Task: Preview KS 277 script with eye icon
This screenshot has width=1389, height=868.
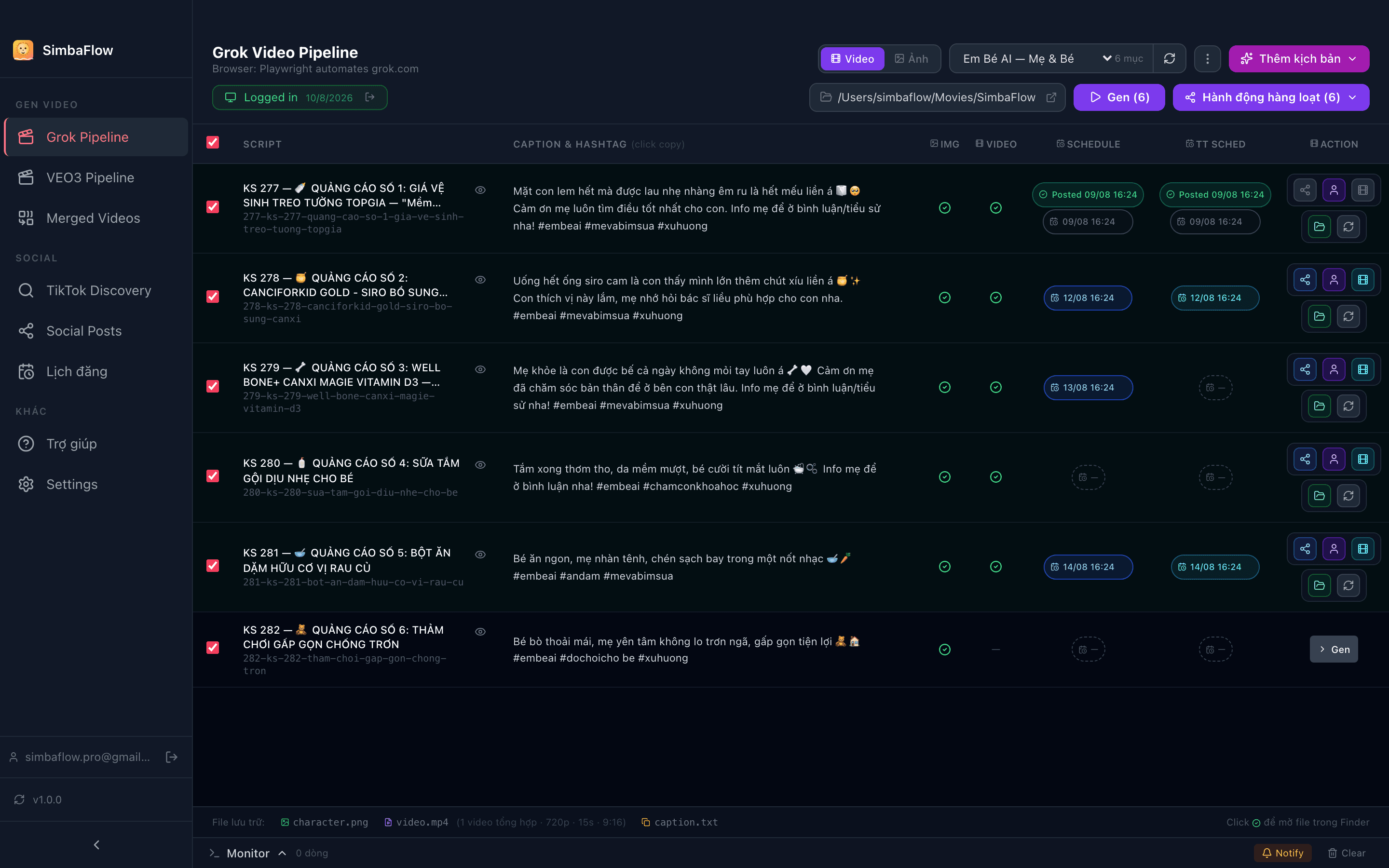Action: 480,190
